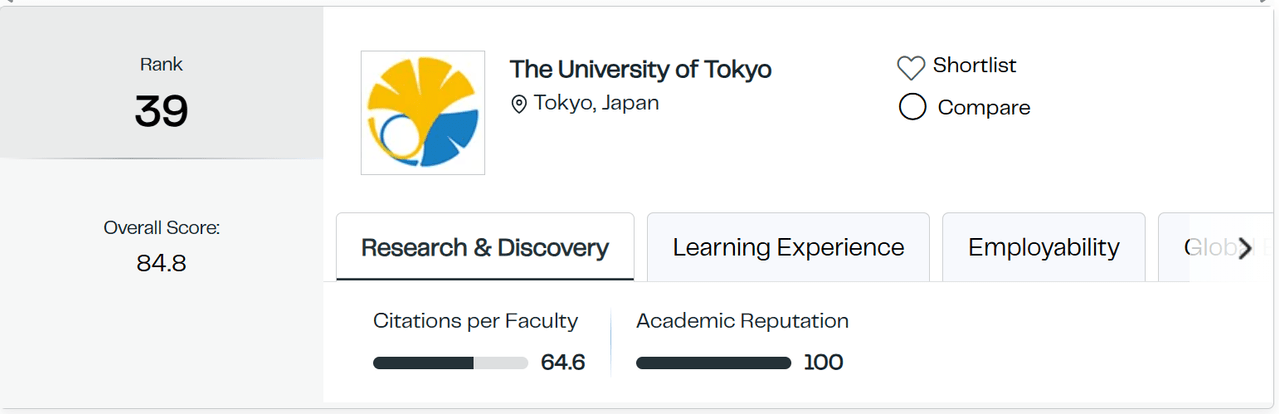Select the Research & Discovery tab

click(485, 247)
